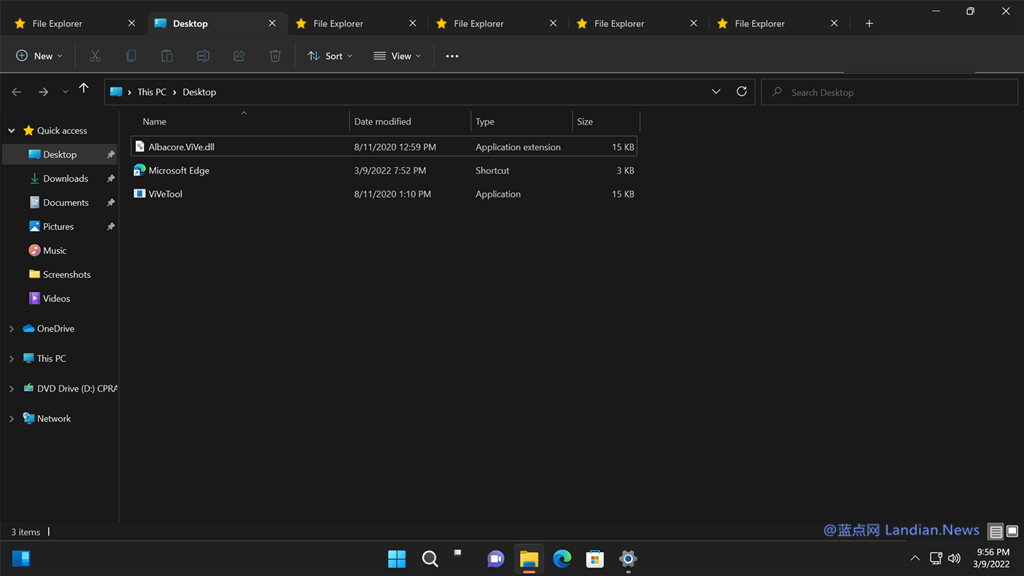This screenshot has width=1024, height=576.
Task: Click the Share icon in toolbar
Action: tap(239, 56)
